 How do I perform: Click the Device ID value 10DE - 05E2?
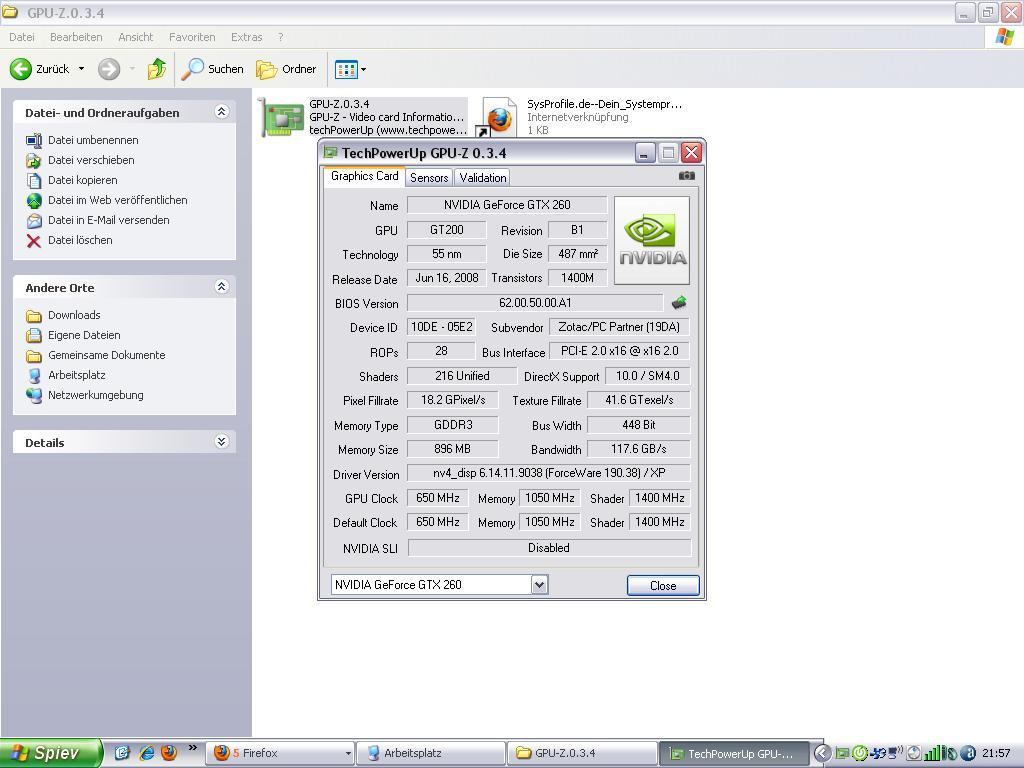point(441,327)
